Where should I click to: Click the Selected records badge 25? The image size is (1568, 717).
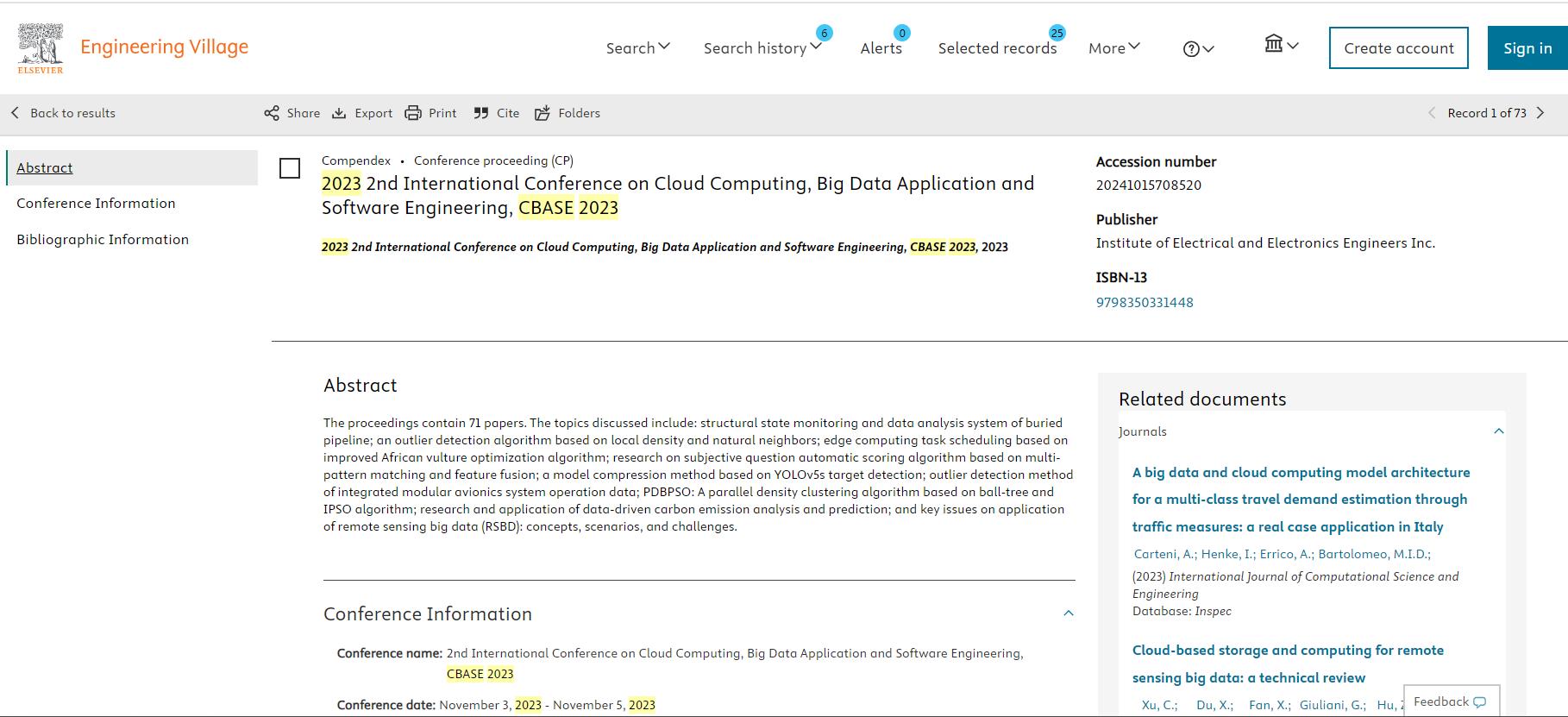click(x=1057, y=33)
